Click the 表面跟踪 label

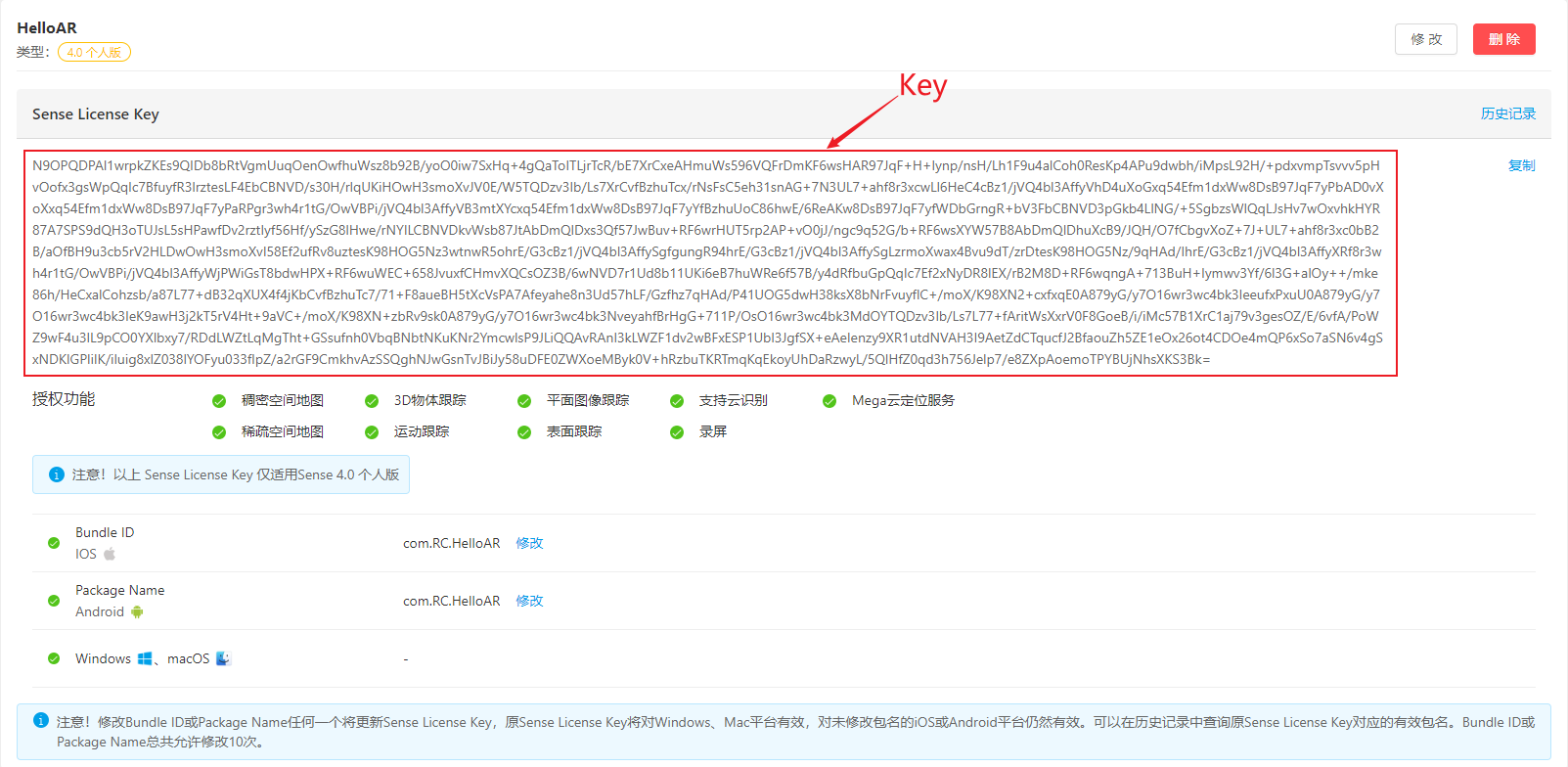(x=574, y=431)
